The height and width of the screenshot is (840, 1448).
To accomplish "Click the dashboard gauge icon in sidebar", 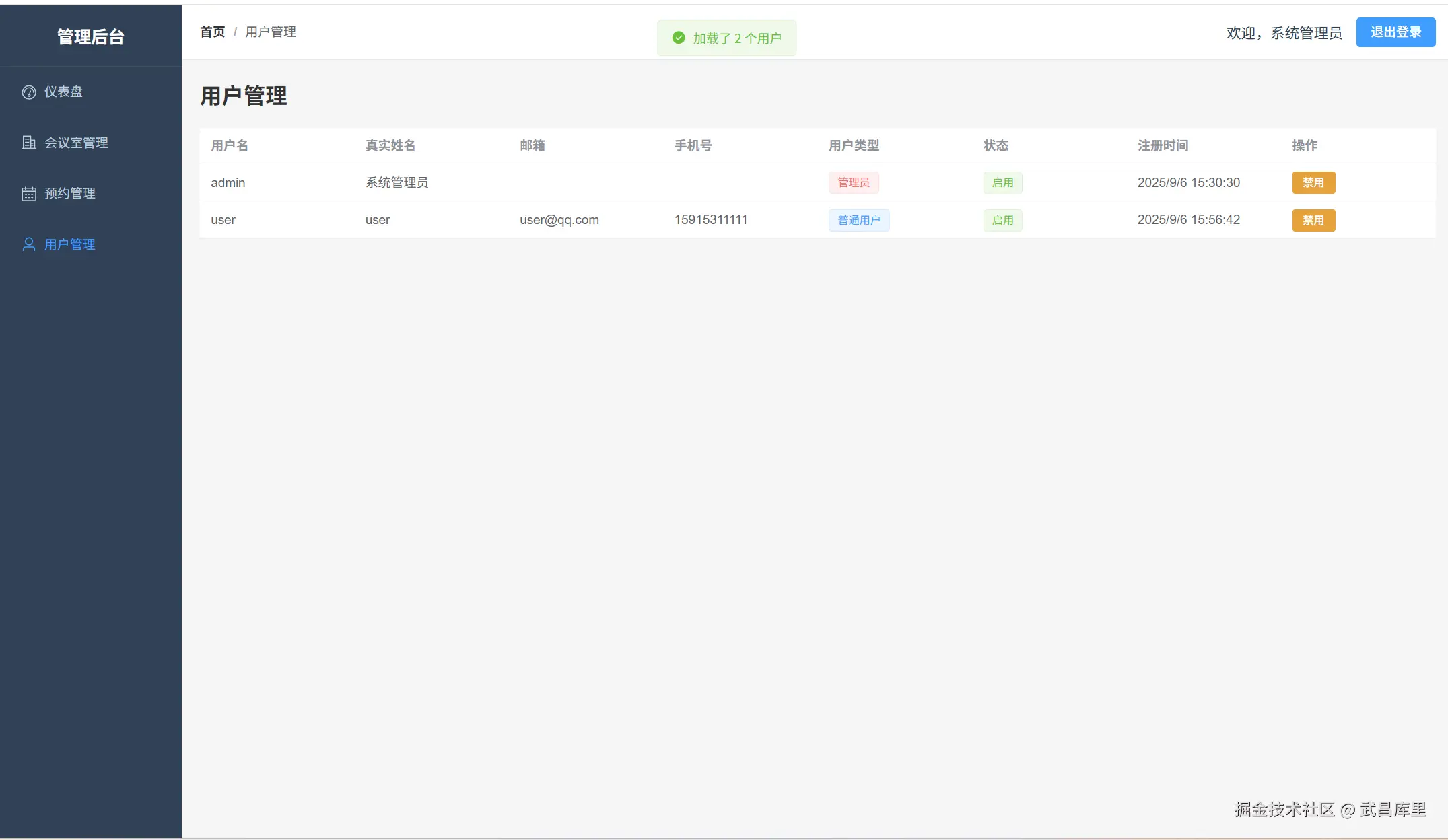I will 29,92.
